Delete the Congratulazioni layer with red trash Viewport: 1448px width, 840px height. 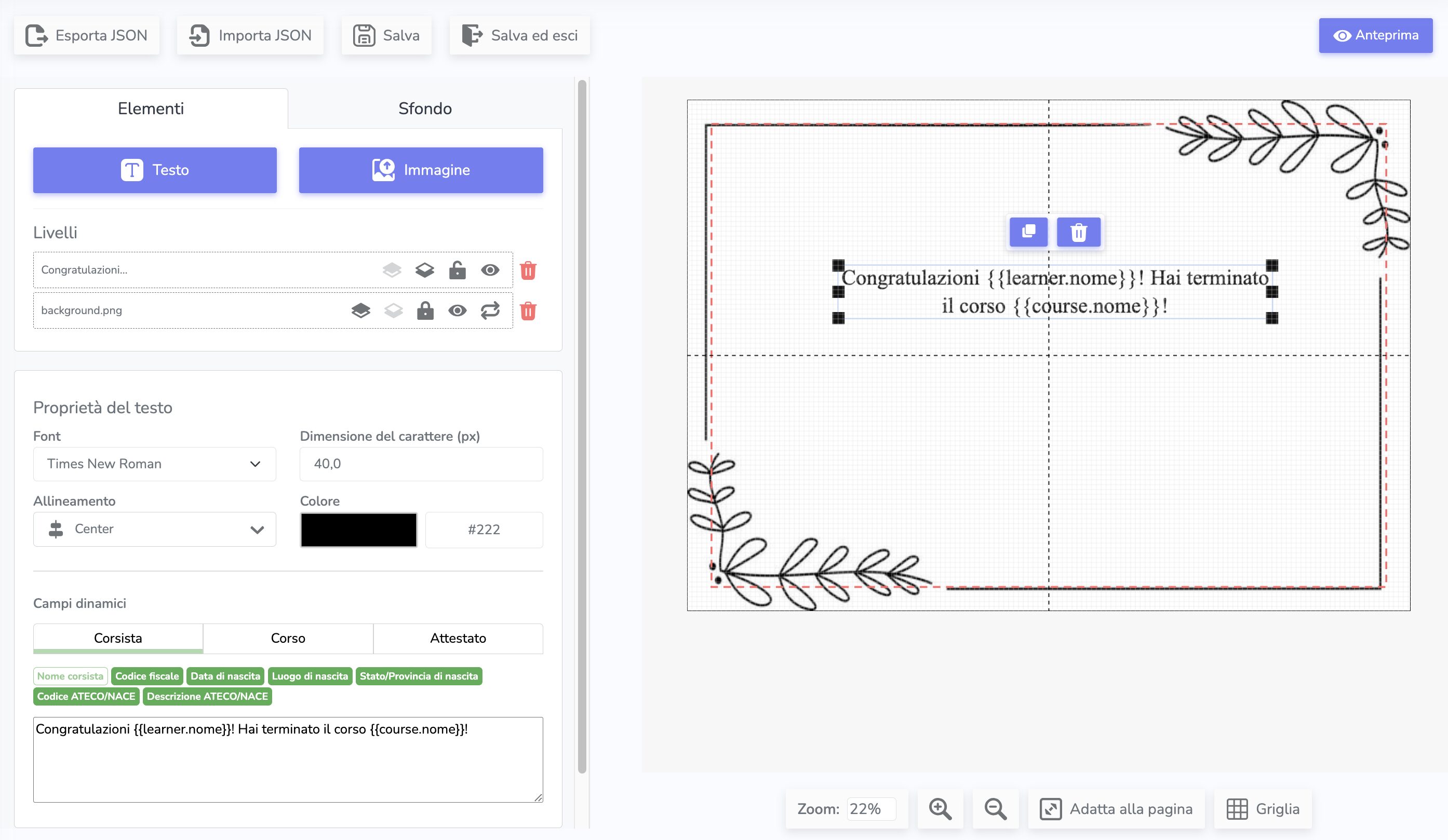[528, 270]
